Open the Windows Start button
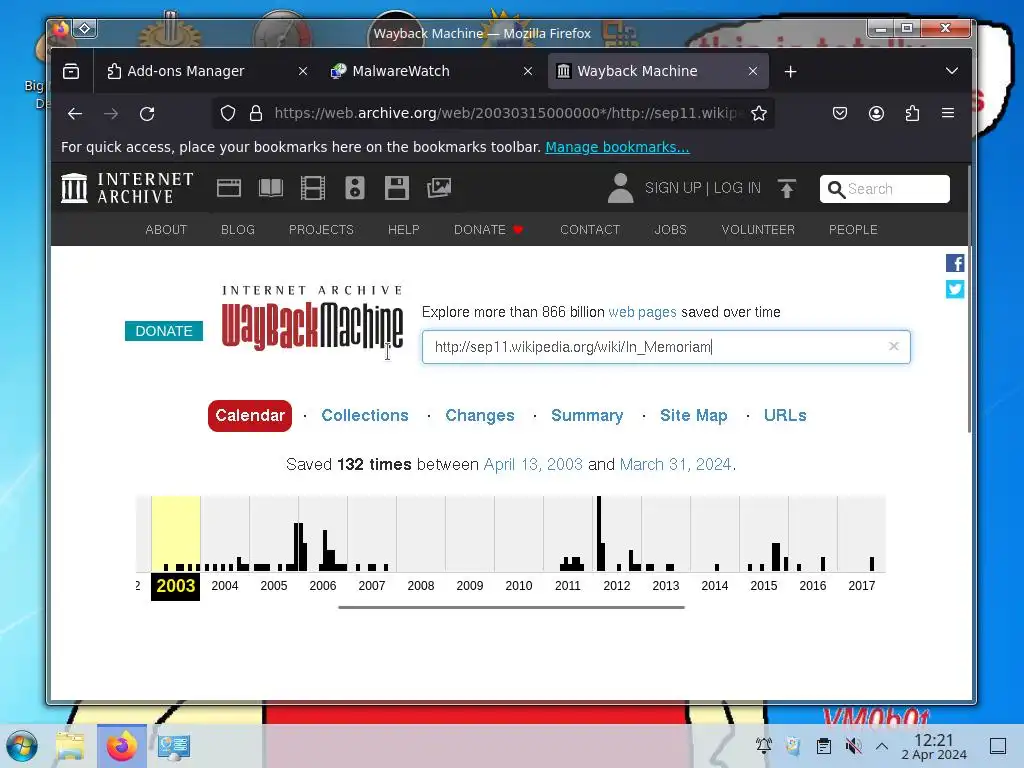The width and height of the screenshot is (1024, 768). point(22,746)
